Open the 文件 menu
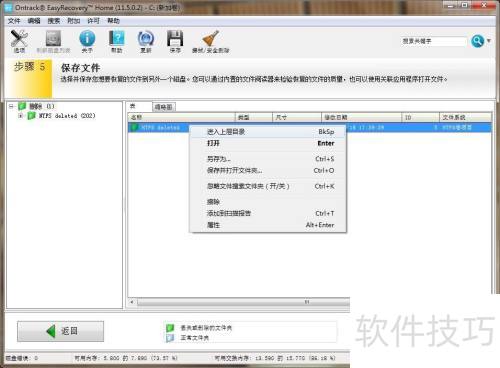This screenshot has height=368, width=500. click(14, 21)
